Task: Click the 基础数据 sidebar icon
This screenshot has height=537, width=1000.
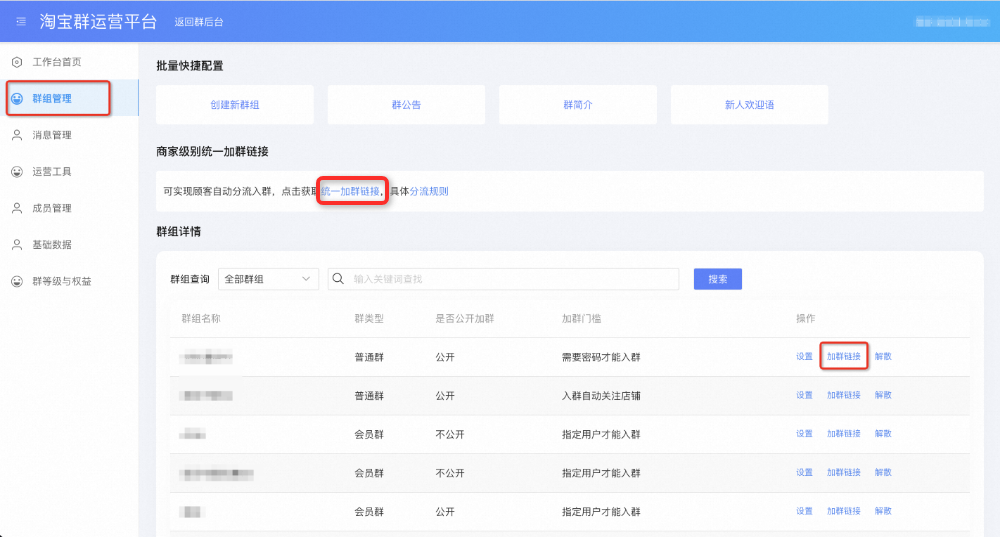Action: (17, 244)
